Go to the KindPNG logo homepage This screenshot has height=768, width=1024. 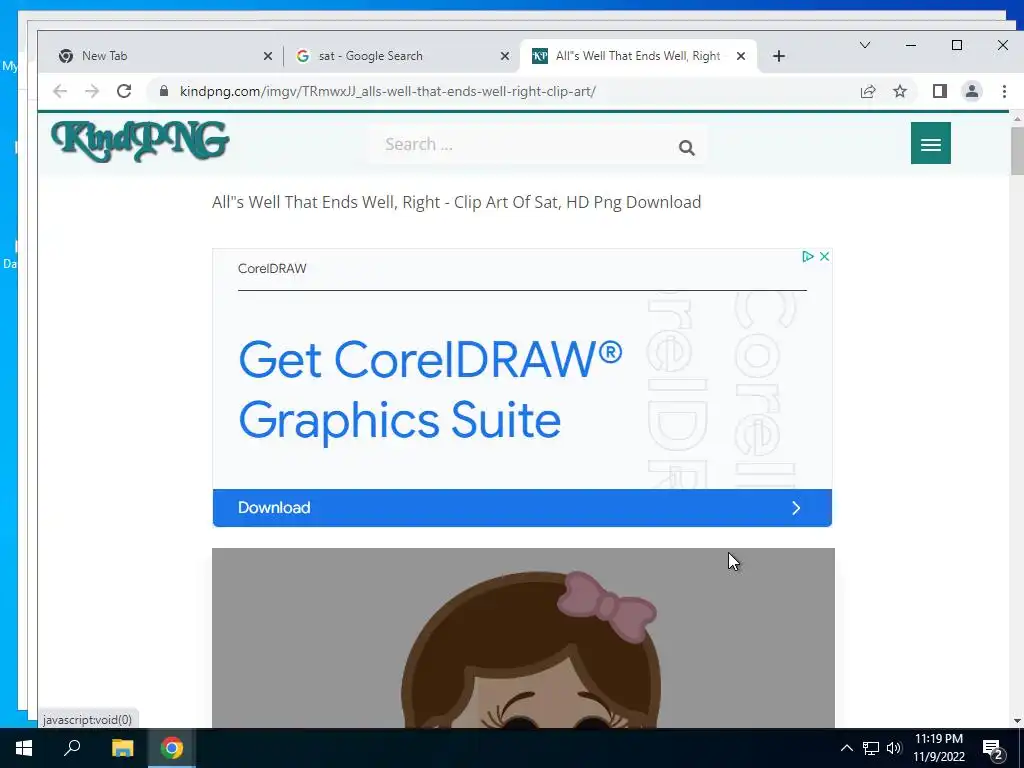(140, 141)
